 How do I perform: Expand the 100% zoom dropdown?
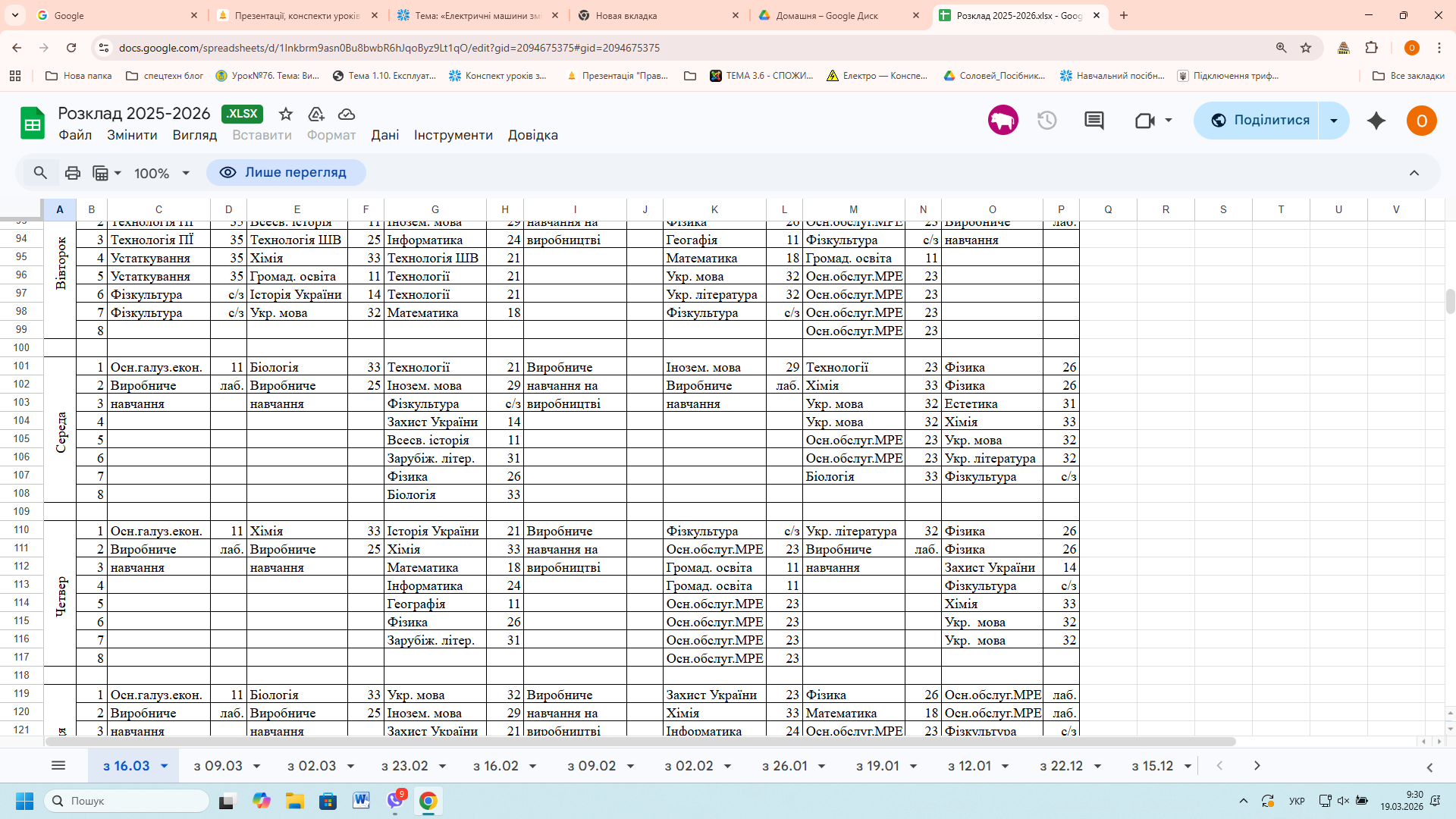coord(162,174)
